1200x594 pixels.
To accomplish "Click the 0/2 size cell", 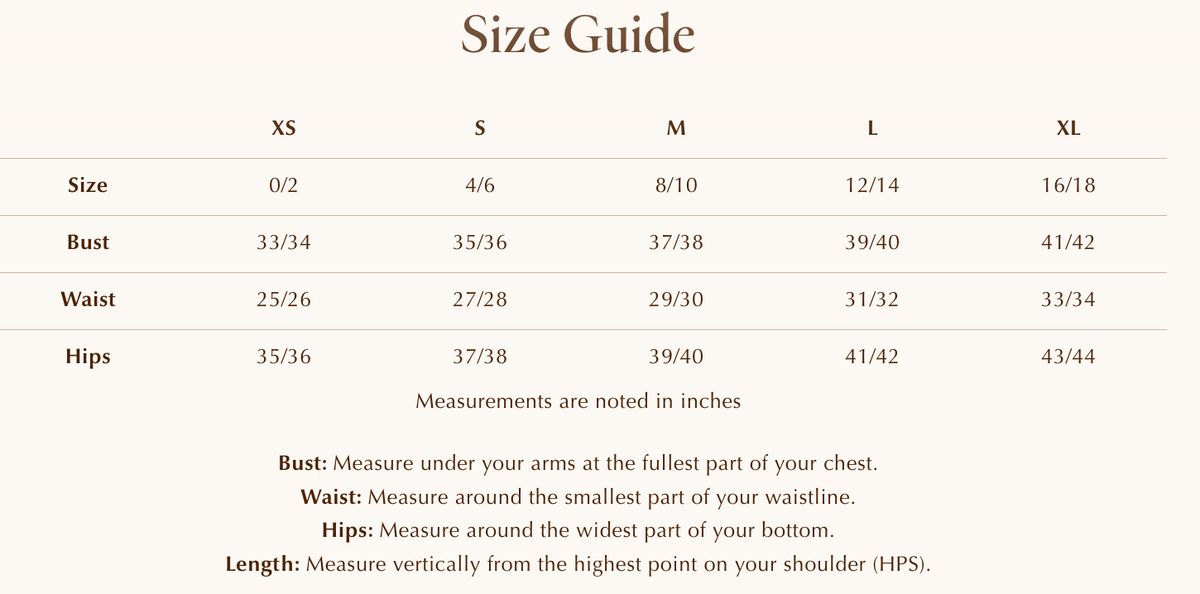I will [x=284, y=186].
